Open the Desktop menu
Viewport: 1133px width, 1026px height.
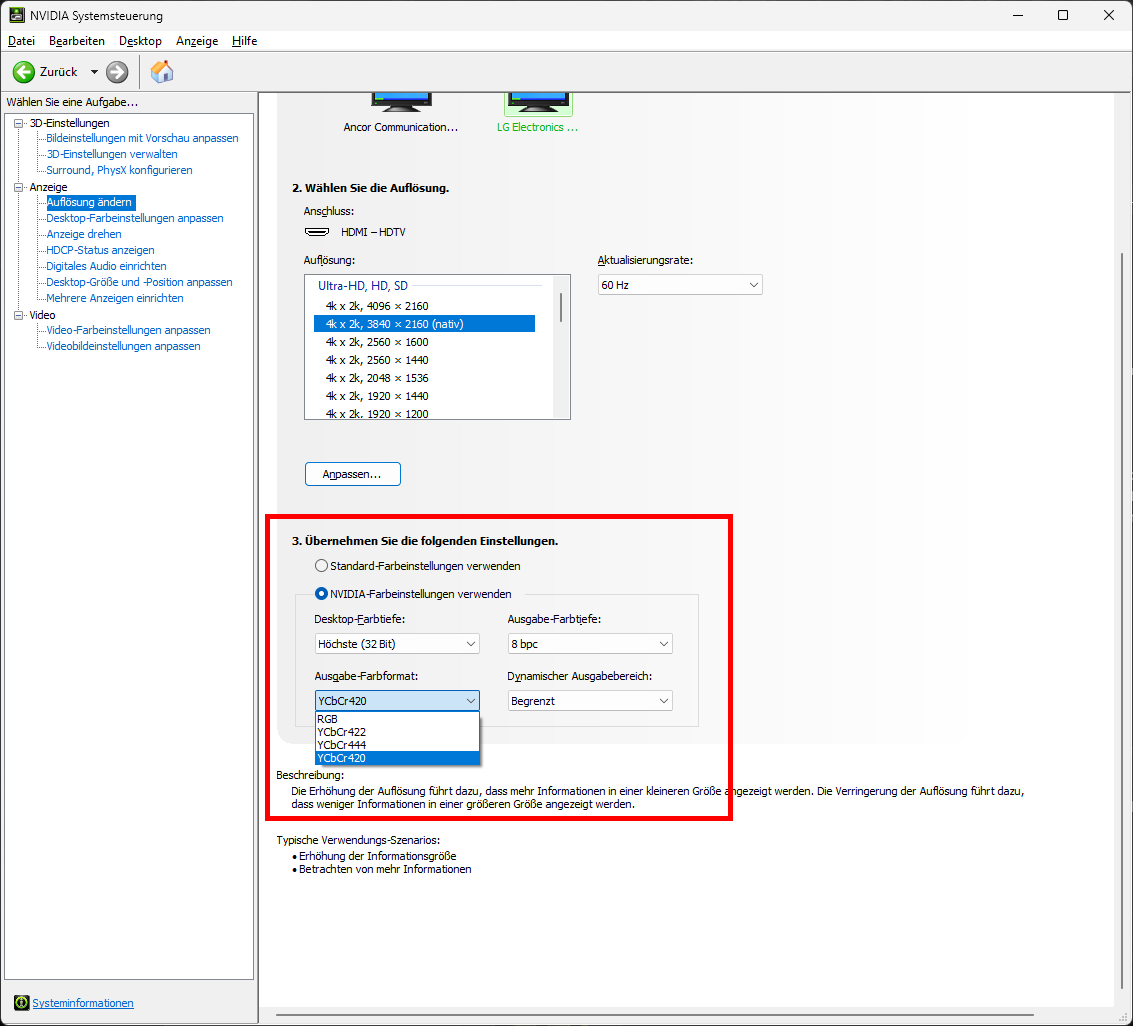140,41
